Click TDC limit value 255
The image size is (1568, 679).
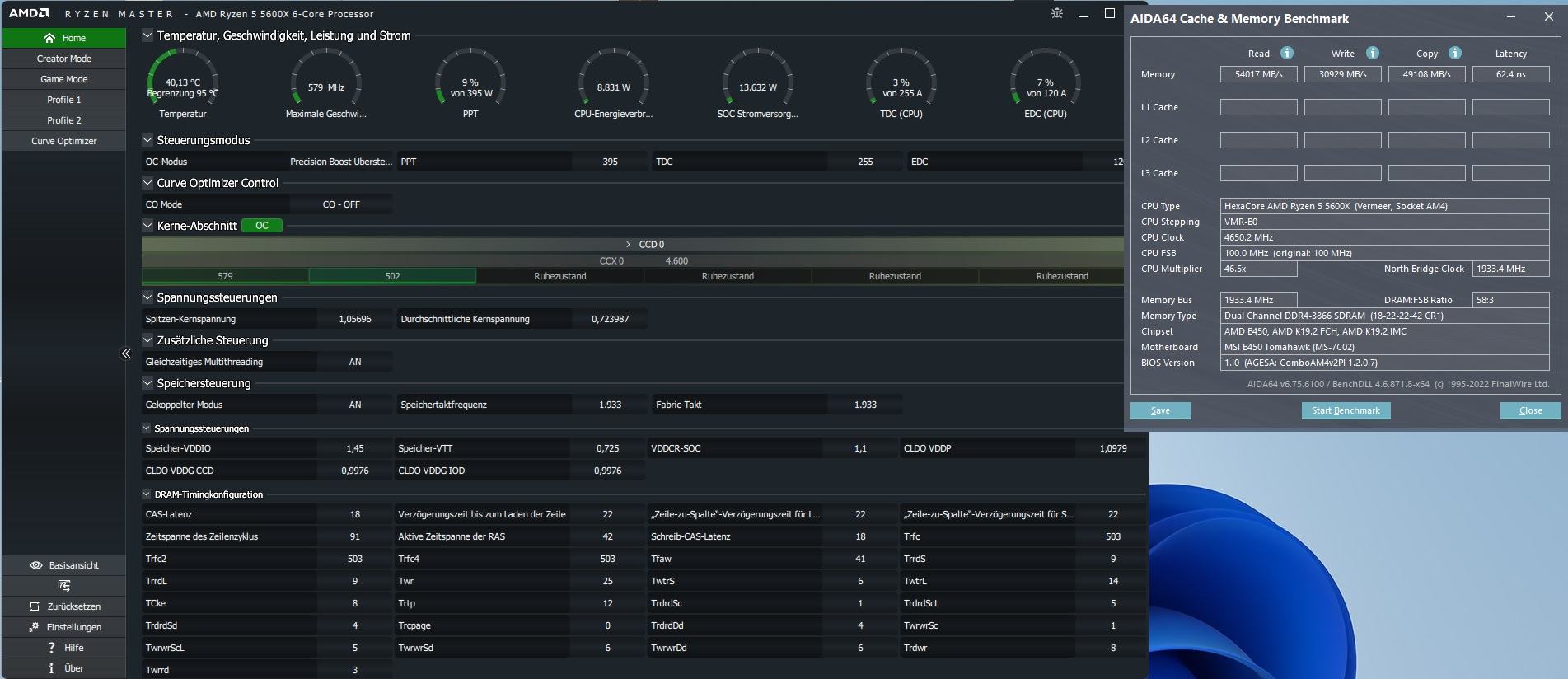click(x=865, y=162)
